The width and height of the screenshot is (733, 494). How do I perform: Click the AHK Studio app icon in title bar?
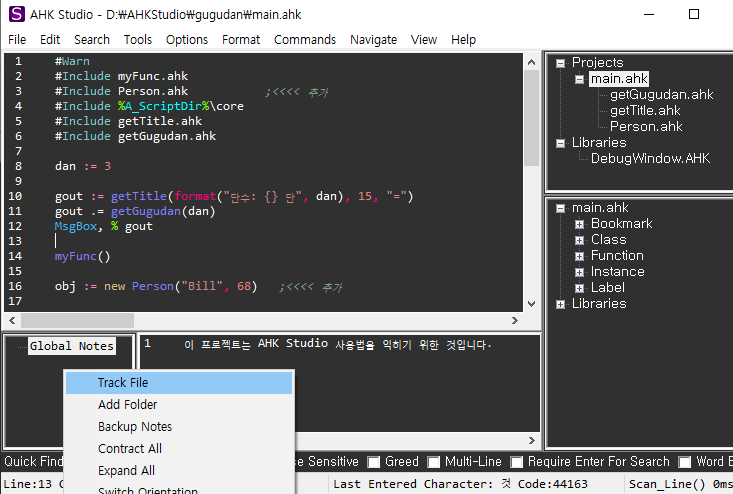tap(16, 14)
